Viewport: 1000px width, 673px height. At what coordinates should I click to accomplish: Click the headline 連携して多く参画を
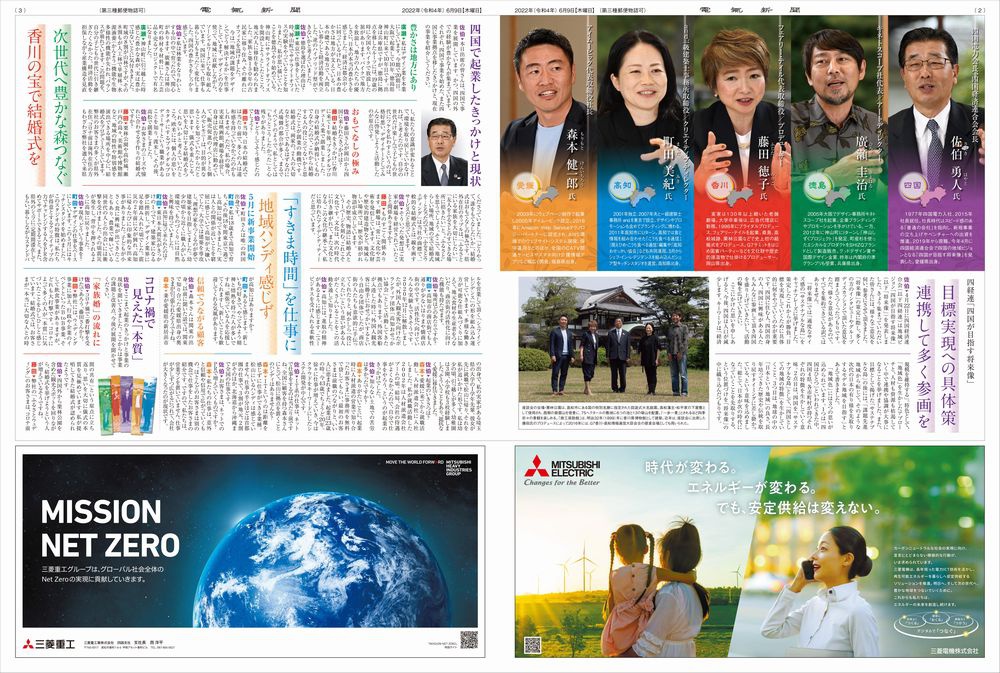[x=924, y=355]
